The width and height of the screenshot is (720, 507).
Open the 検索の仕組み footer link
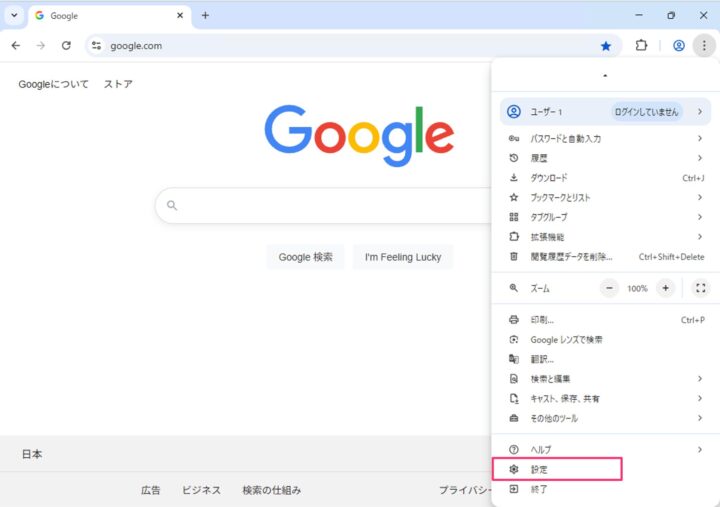(x=272, y=490)
